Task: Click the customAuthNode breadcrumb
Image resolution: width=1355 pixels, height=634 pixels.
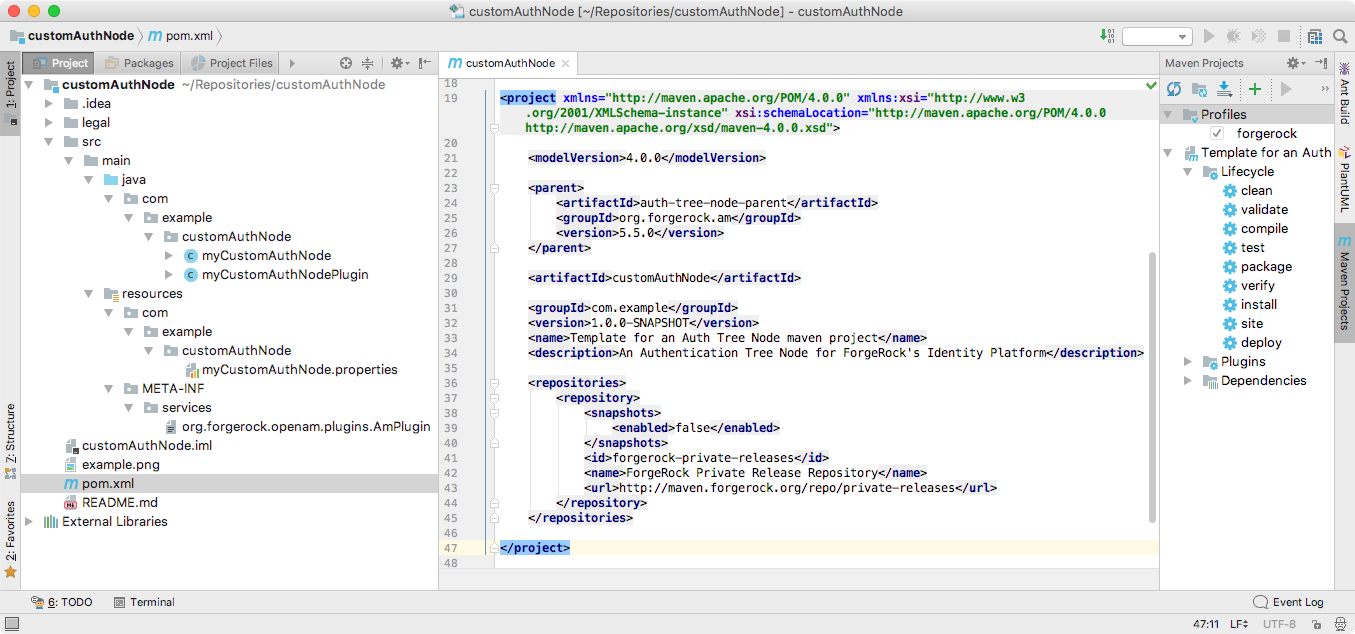Action: (71, 36)
